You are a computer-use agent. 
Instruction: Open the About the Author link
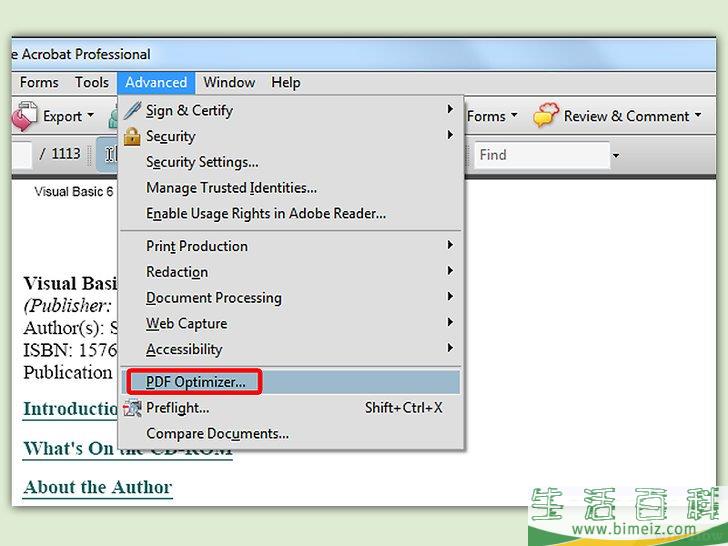tap(98, 487)
